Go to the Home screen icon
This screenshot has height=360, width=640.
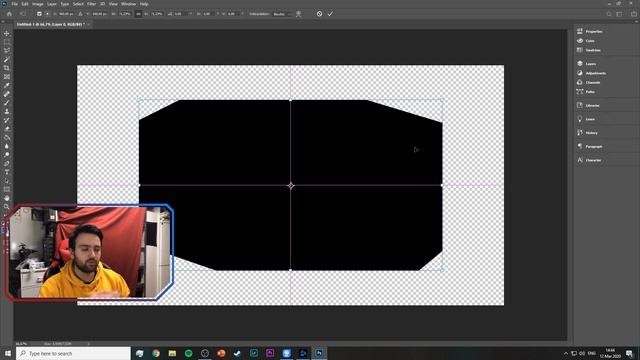9,14
